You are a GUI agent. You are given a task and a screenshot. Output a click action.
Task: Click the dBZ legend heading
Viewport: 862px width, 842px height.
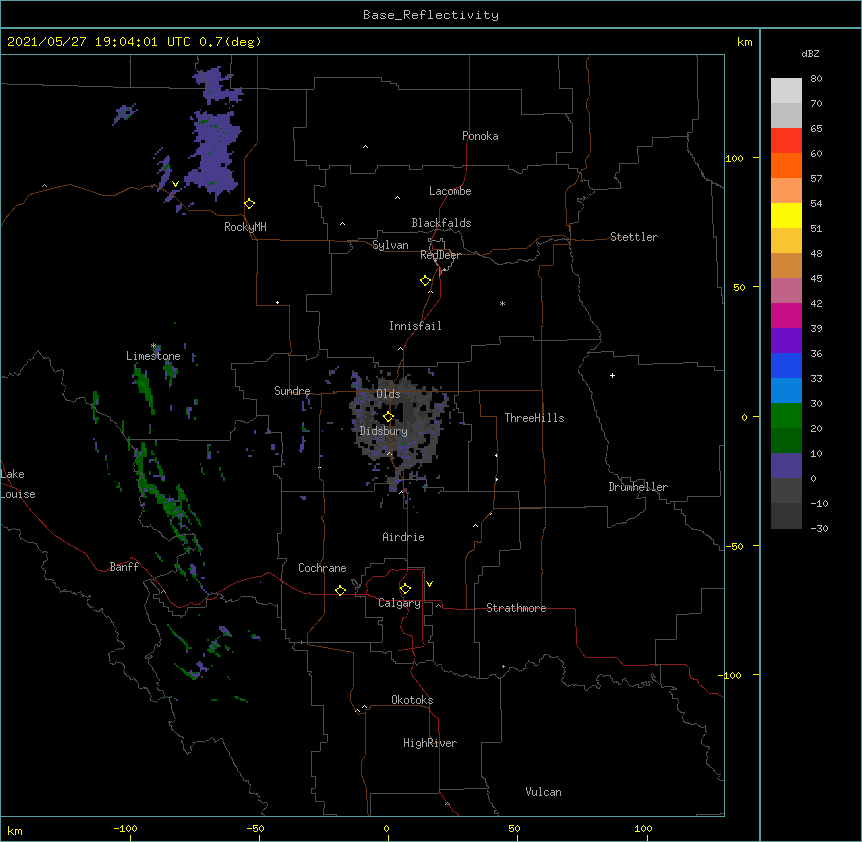[x=810, y=54]
